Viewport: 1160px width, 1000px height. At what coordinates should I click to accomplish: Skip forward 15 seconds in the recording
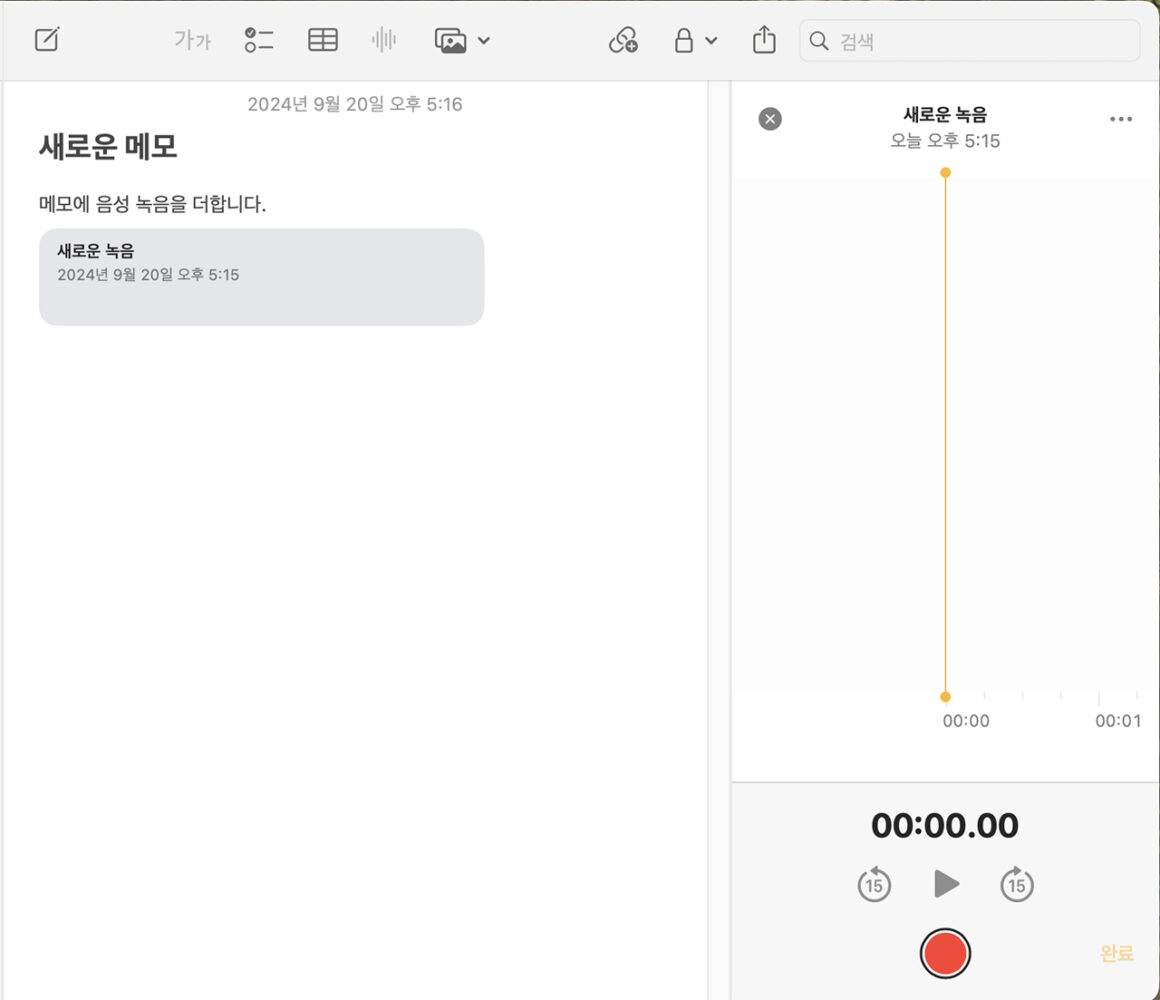[1017, 884]
